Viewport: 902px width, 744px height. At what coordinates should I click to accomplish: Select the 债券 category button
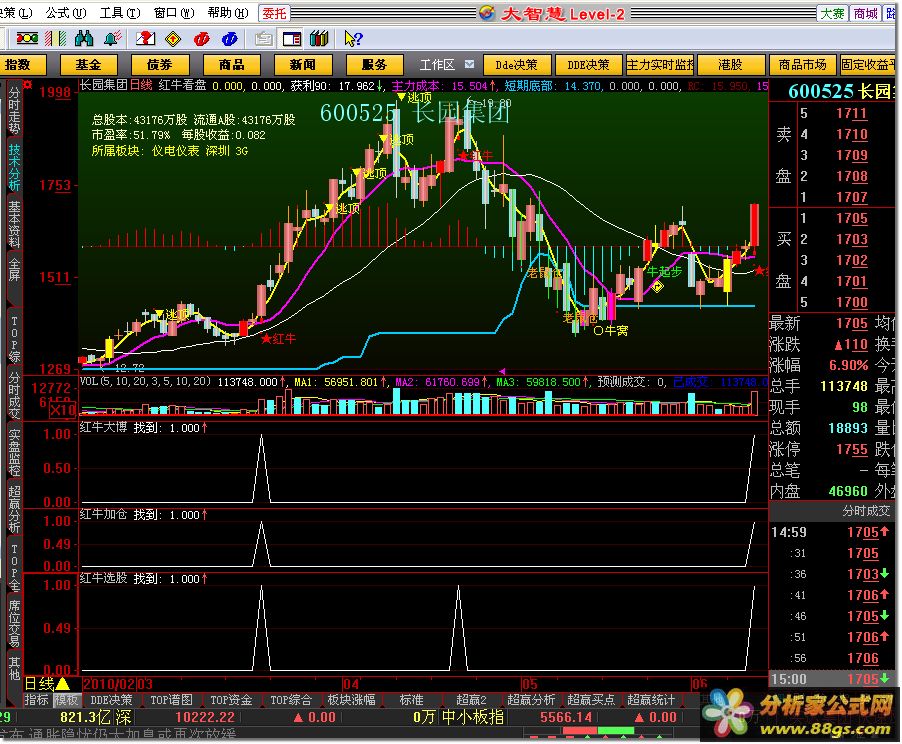159,64
